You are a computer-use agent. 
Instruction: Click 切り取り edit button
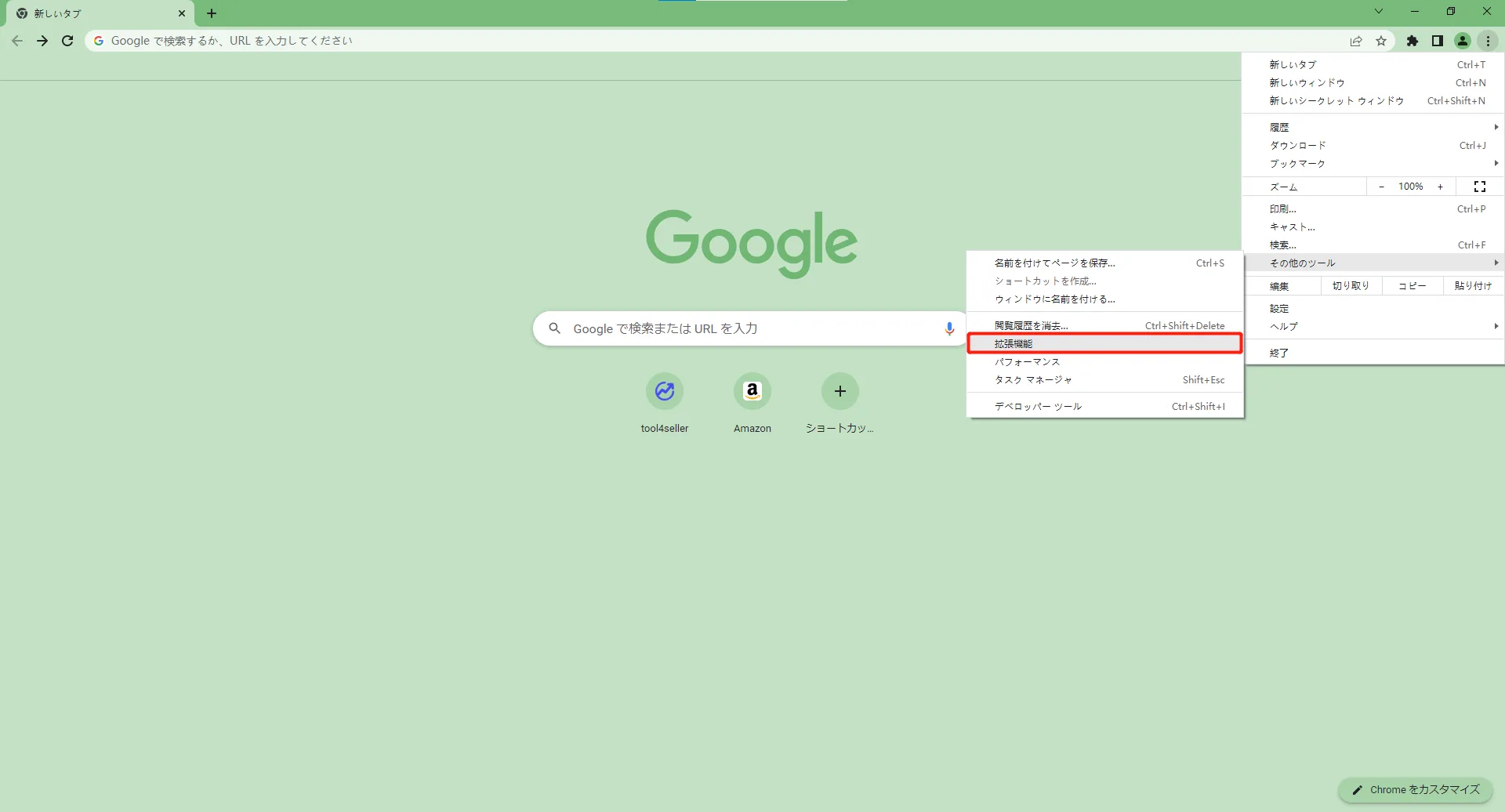(x=1351, y=286)
